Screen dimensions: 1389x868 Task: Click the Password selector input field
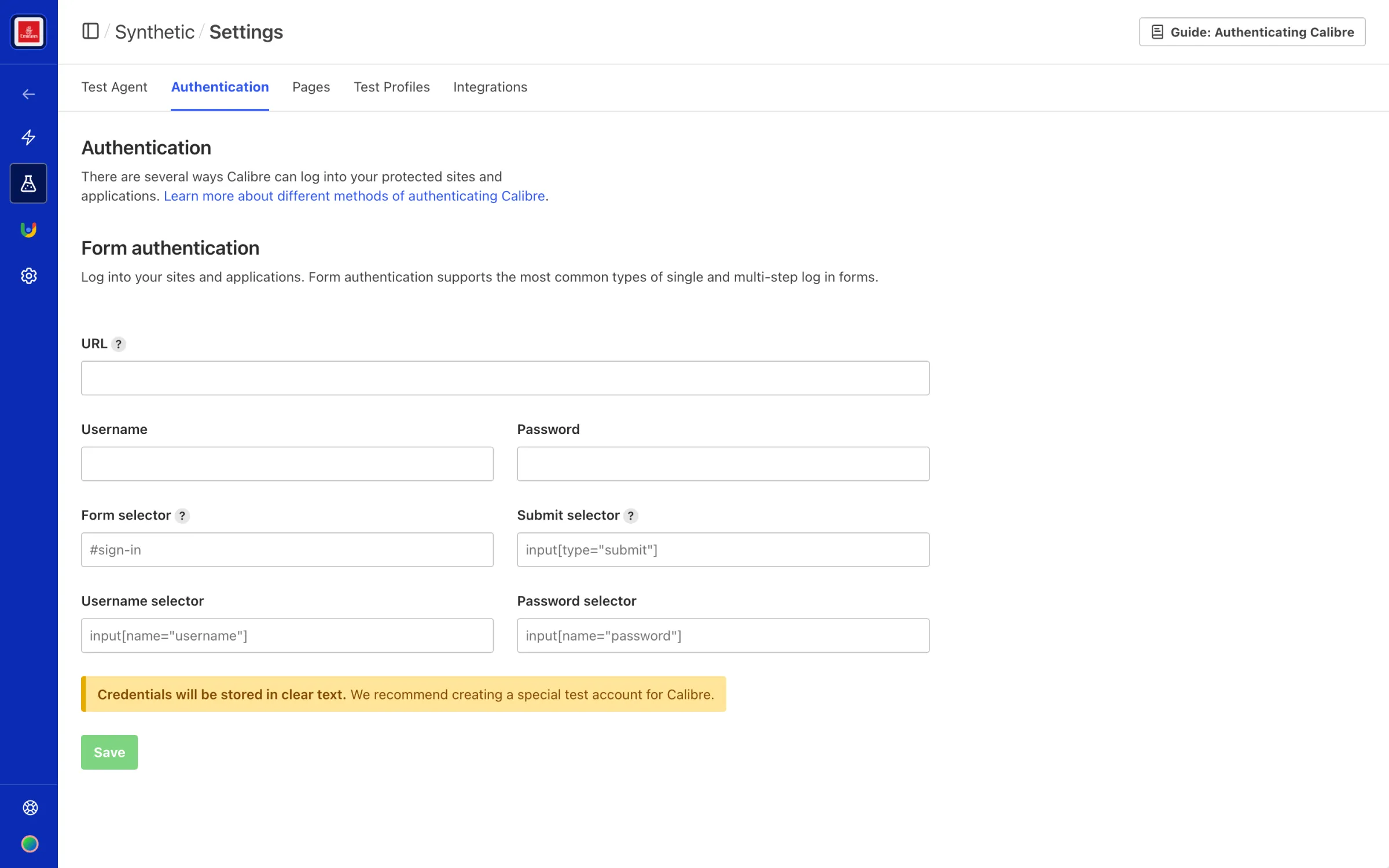pyautogui.click(x=723, y=636)
